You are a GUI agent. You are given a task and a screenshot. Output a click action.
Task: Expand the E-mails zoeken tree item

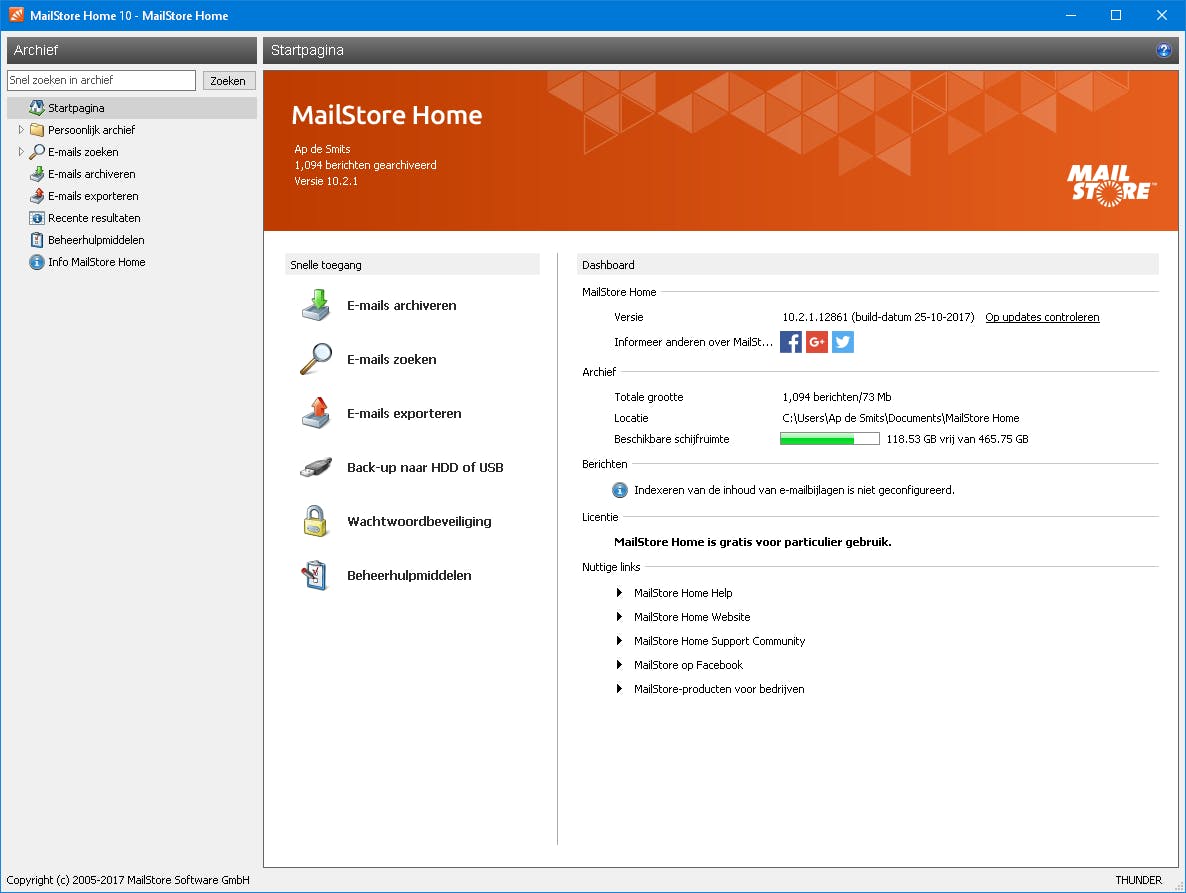coord(22,152)
